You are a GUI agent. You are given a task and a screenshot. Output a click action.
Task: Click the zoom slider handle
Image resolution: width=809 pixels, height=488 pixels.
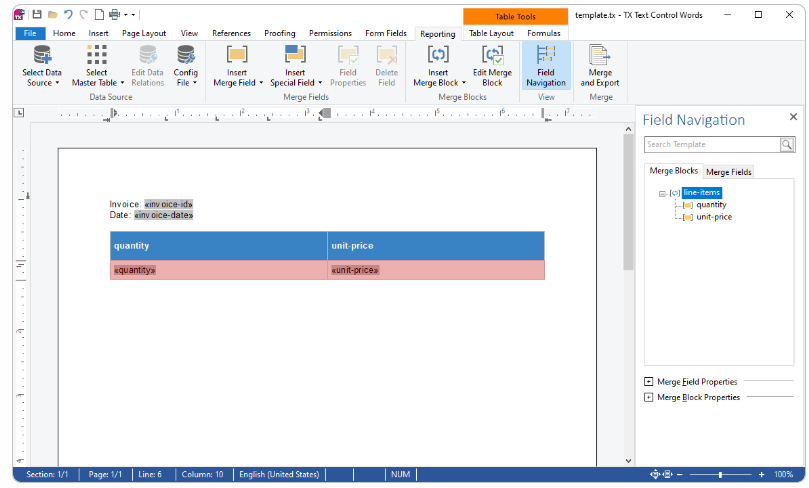720,474
